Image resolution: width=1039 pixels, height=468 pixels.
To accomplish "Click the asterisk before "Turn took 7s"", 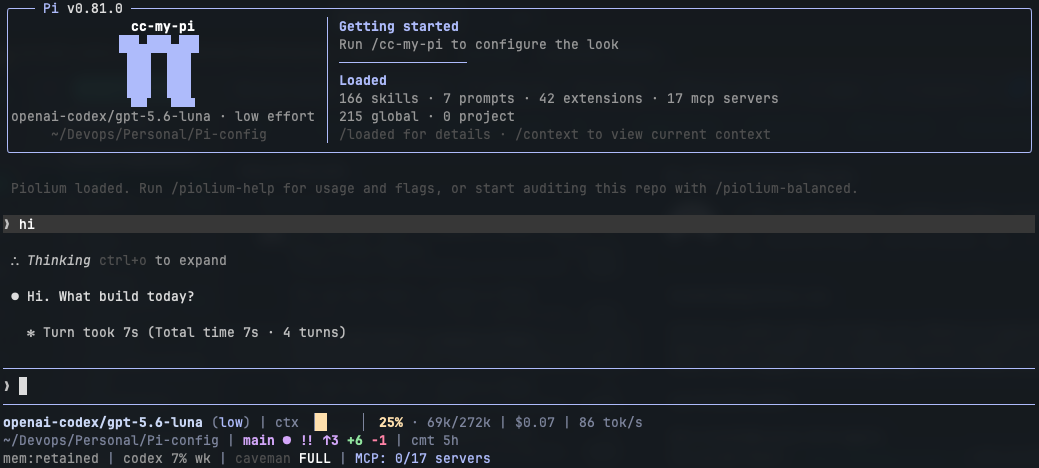I will click(x=30, y=333).
